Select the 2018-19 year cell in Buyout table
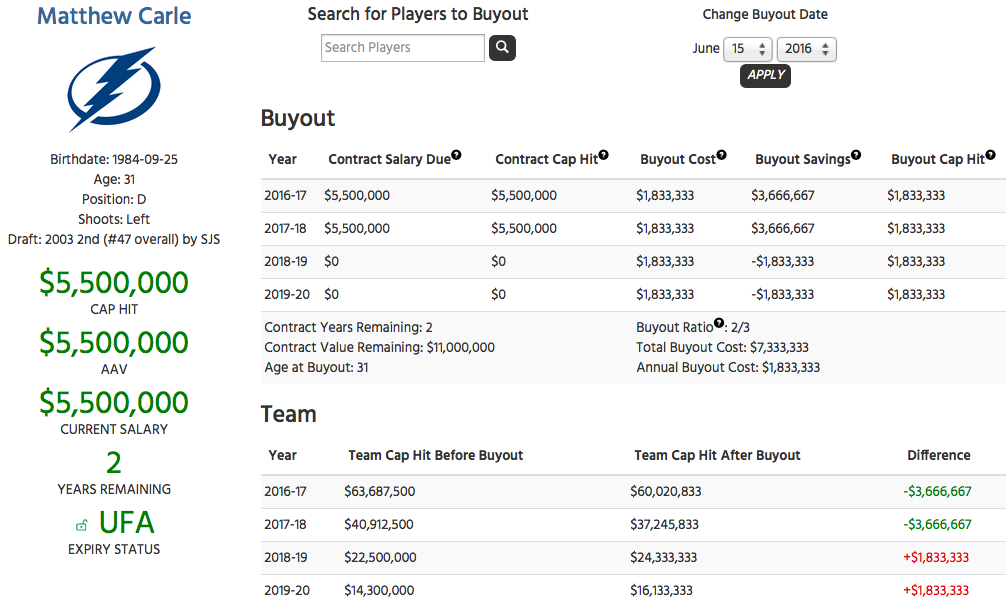The height and width of the screenshot is (604, 1006). tap(286, 262)
